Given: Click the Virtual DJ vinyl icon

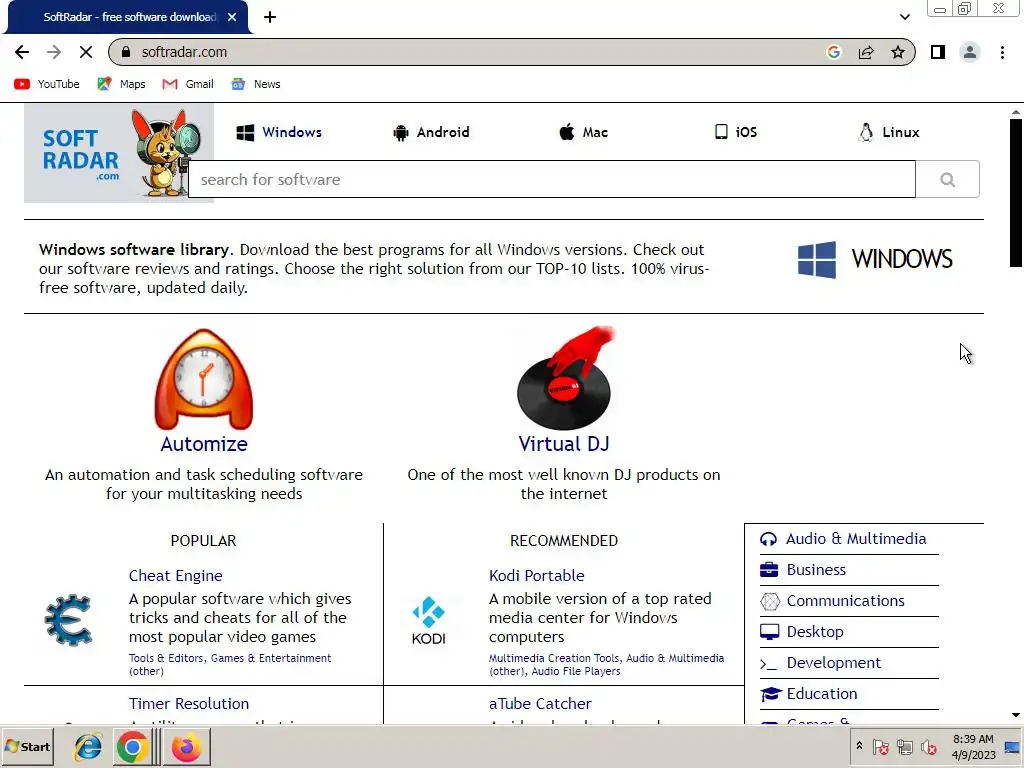Looking at the screenshot, I should (x=564, y=378).
